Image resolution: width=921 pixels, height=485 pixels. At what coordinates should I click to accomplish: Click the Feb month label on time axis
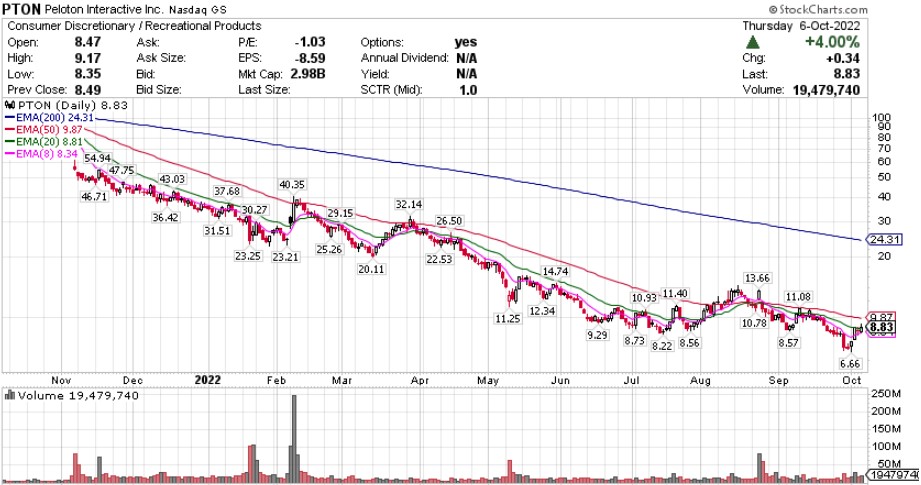click(276, 380)
